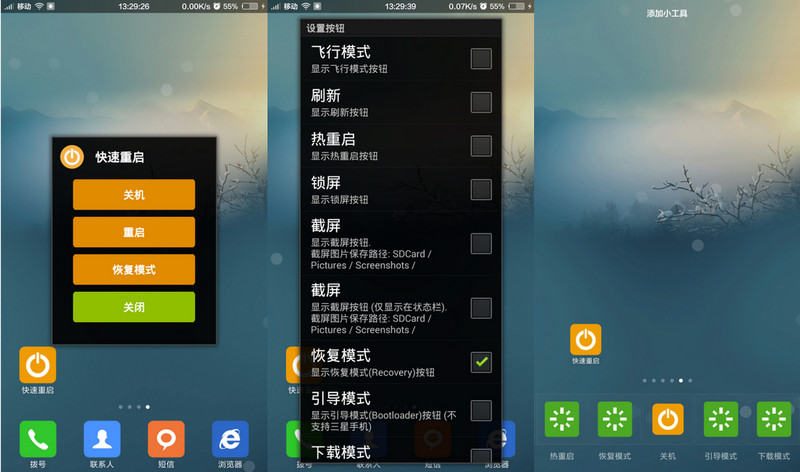Tap the 快速重启 popup title text
This screenshot has height=472, width=800.
tap(119, 157)
